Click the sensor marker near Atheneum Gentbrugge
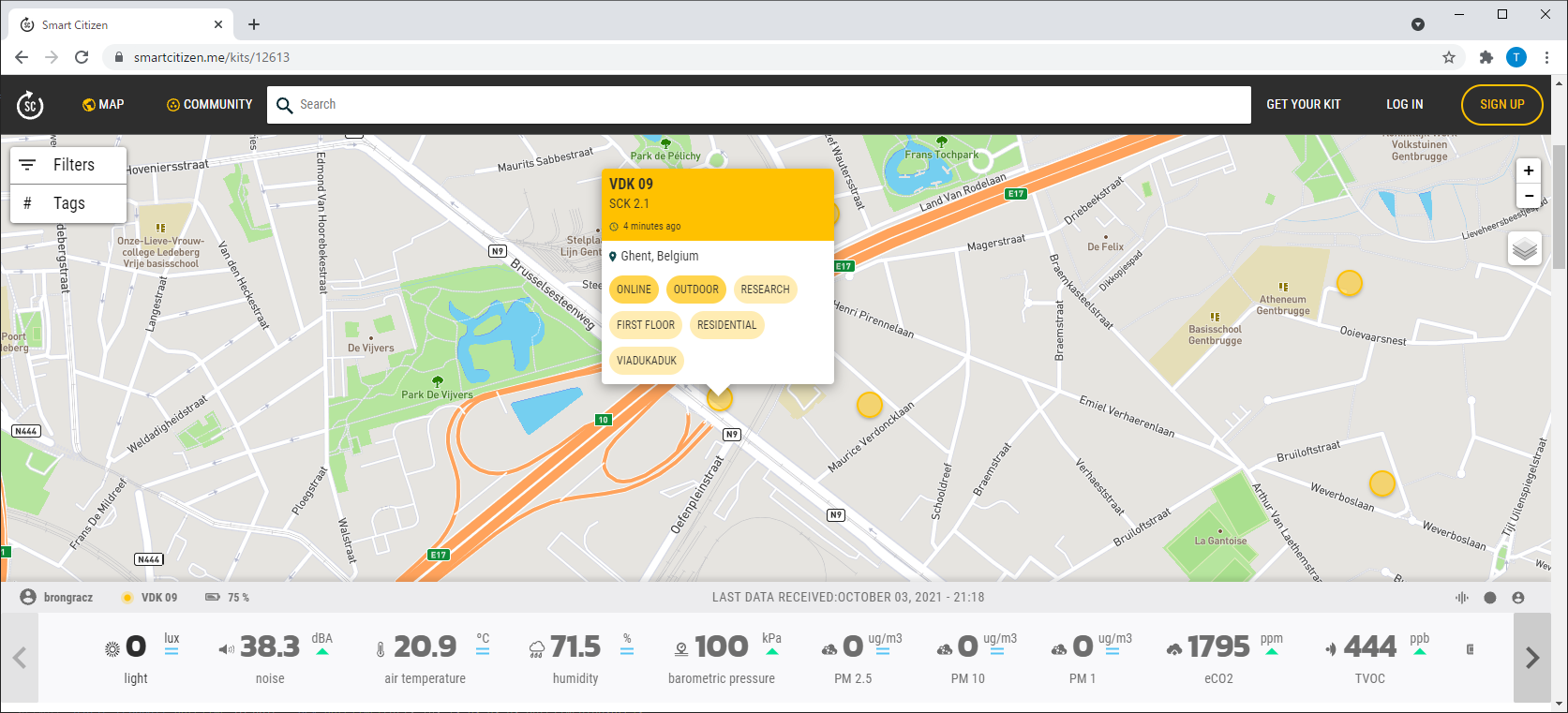Viewport: 1568px width, 713px height. pos(1349,283)
